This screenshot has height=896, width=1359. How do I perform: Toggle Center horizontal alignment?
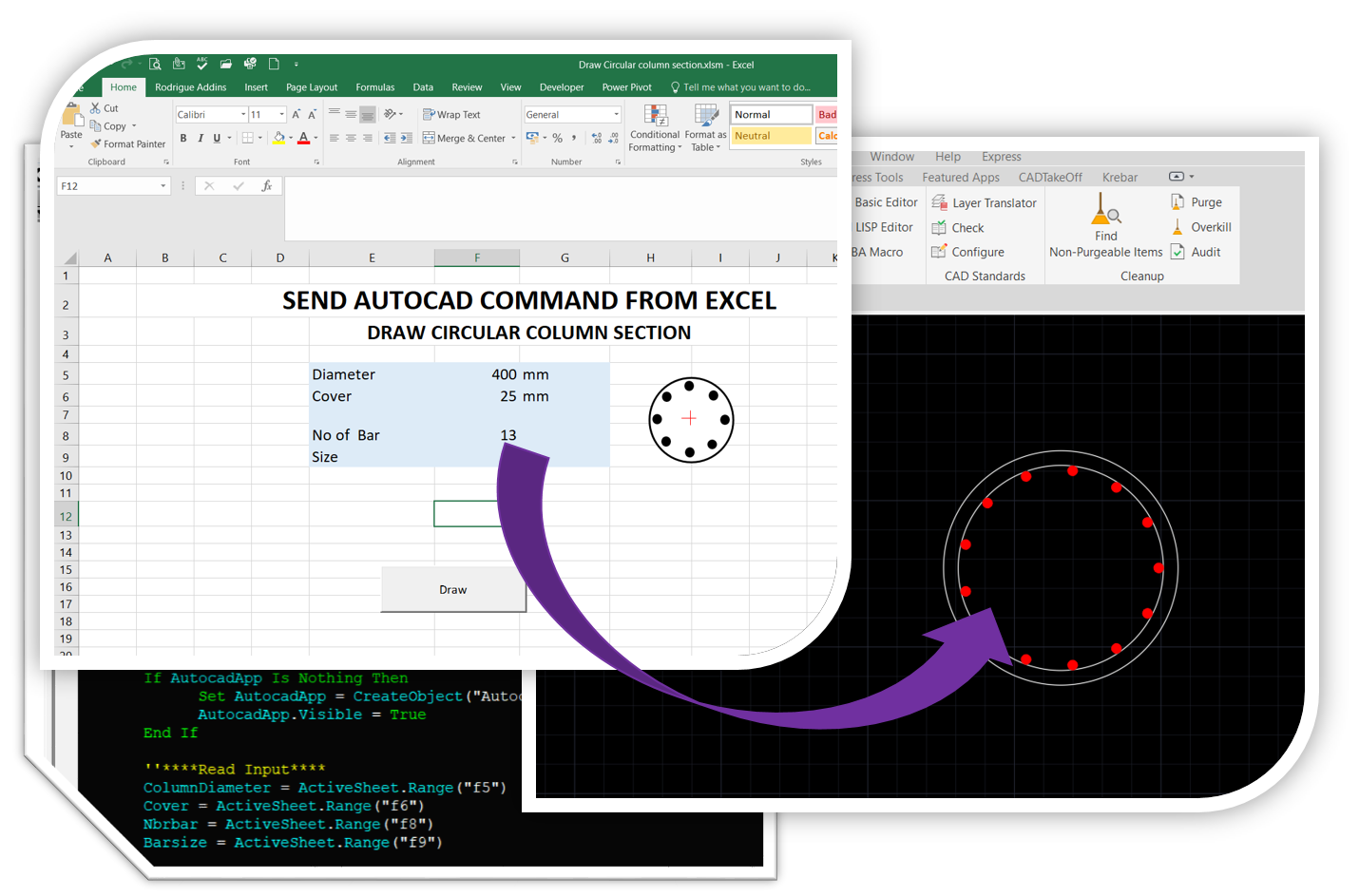[x=351, y=138]
